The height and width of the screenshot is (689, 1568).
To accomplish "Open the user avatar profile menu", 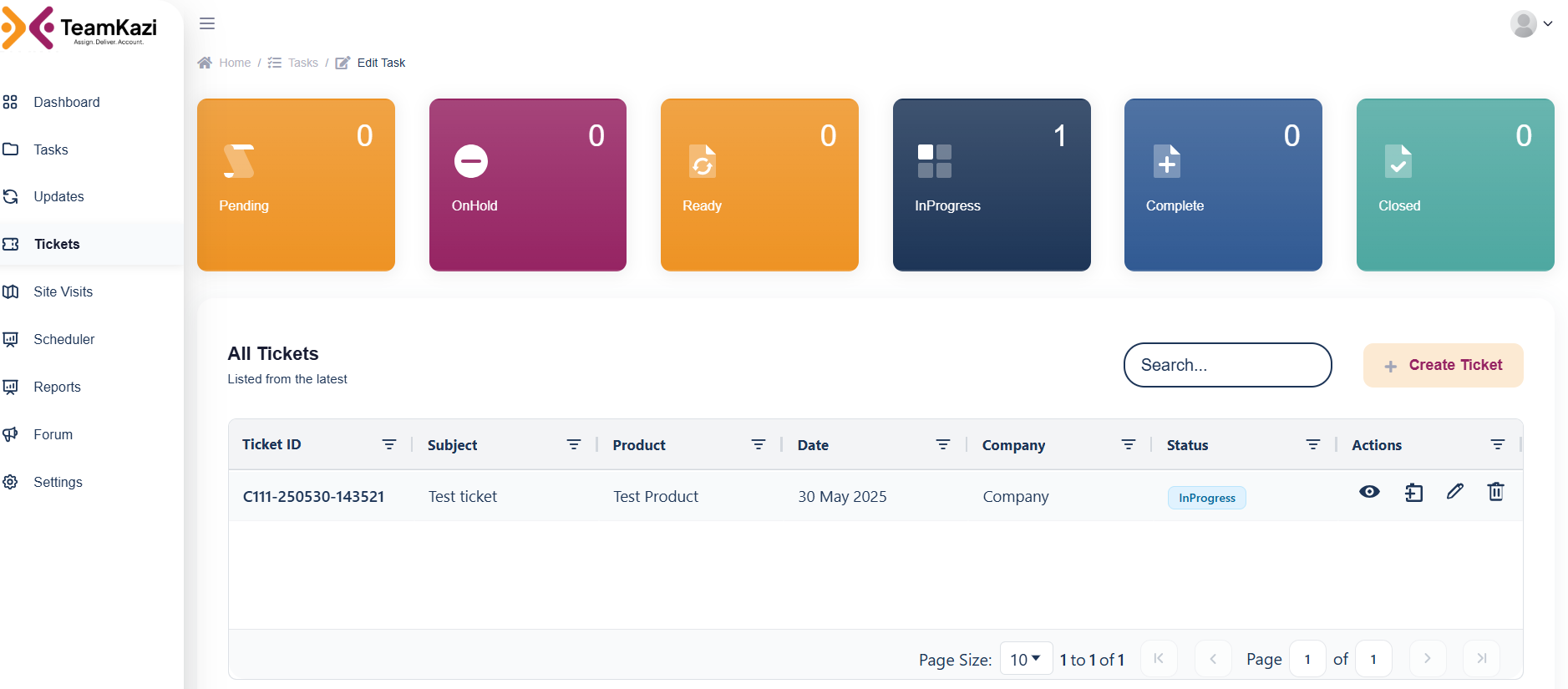I will point(1531,24).
